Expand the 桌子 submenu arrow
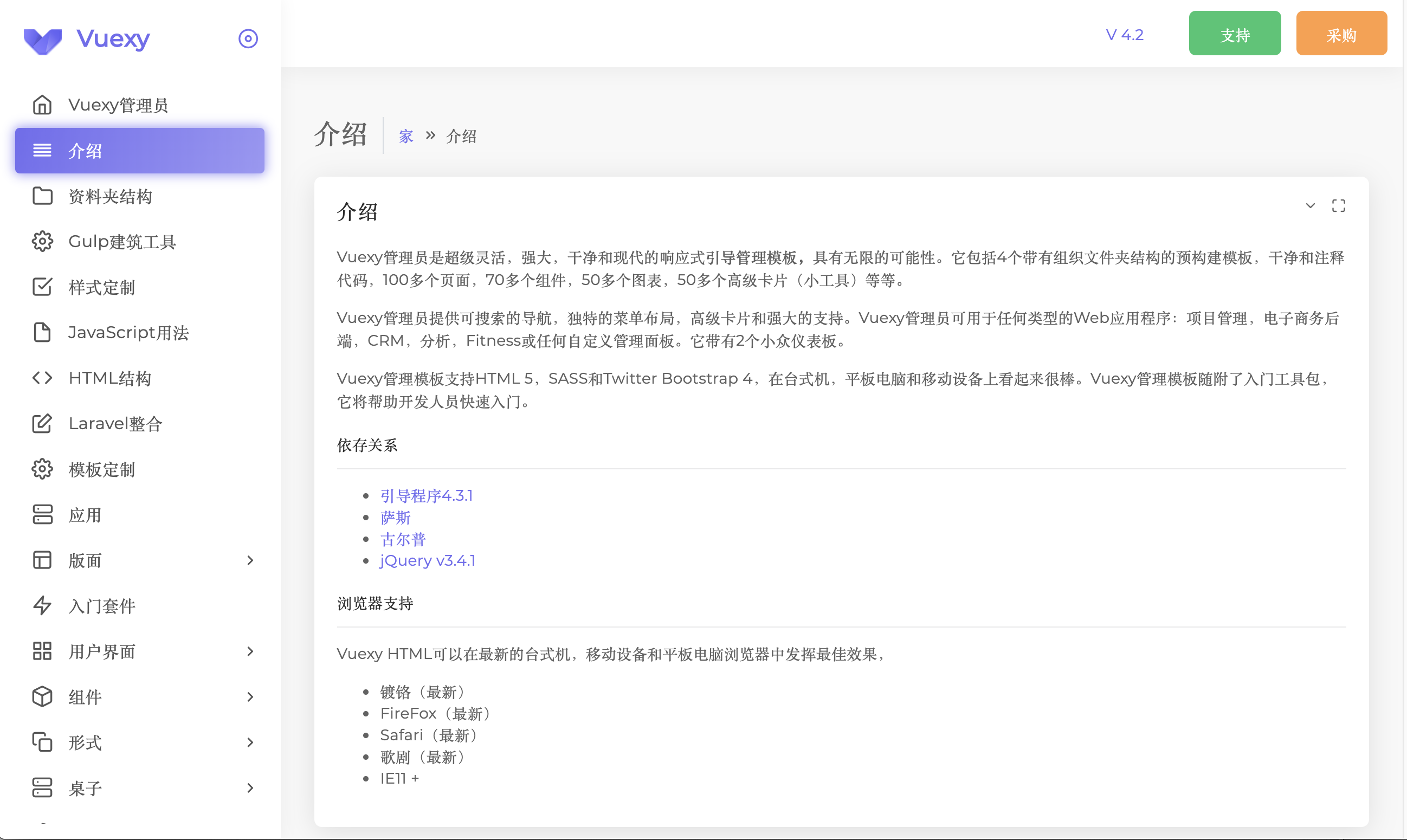 coord(250,788)
